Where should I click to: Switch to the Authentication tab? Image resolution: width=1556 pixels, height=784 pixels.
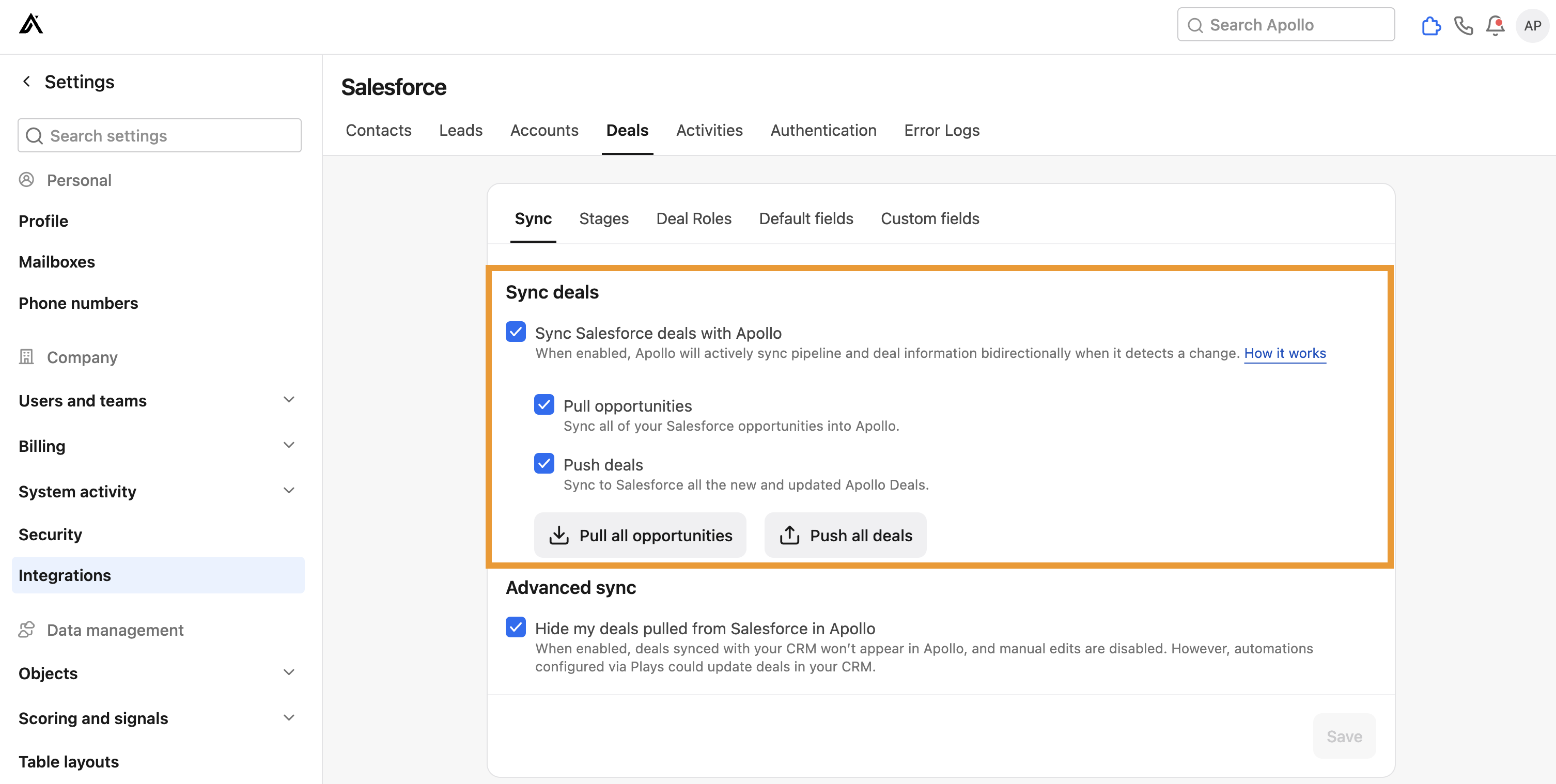coord(823,130)
